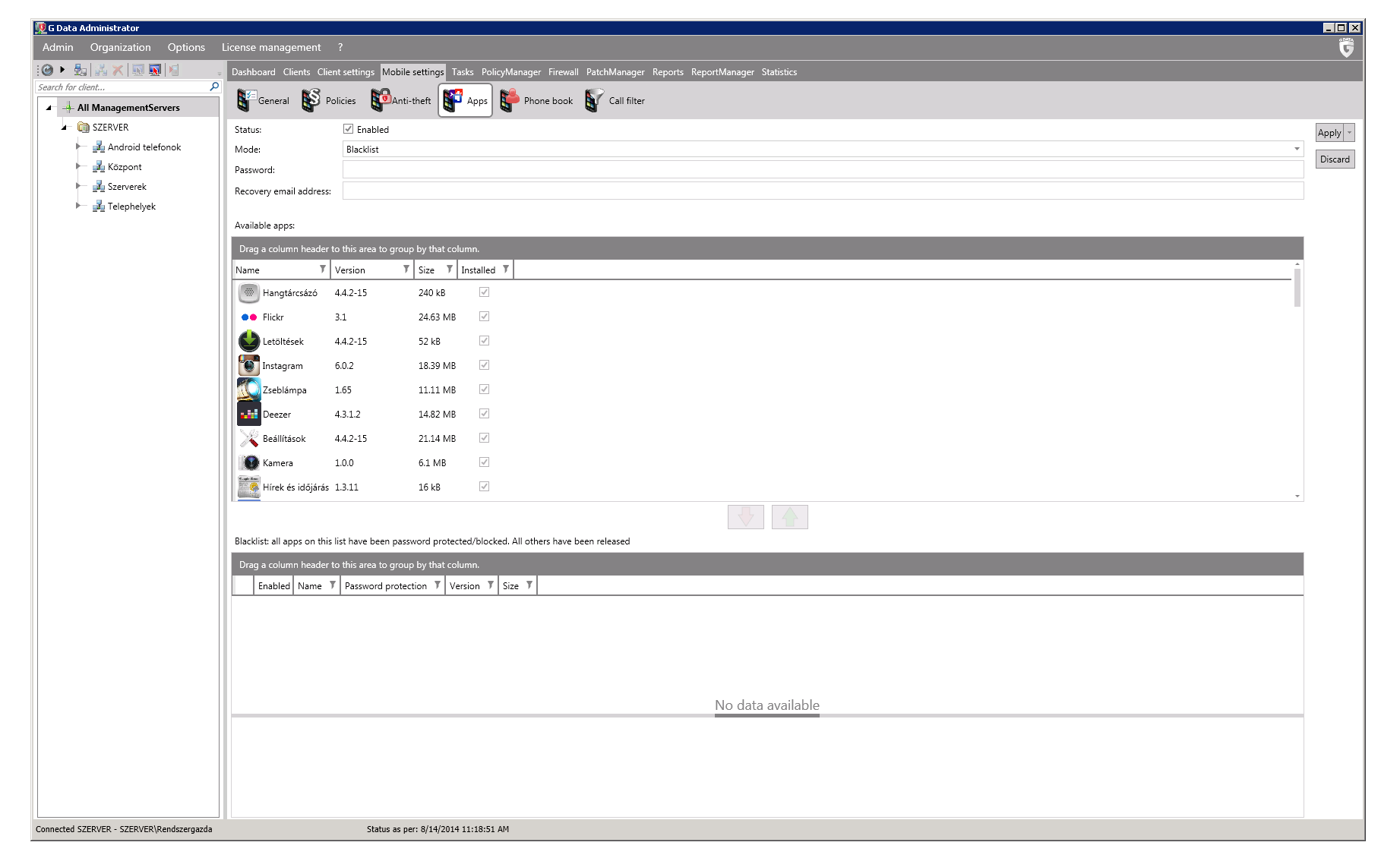This screenshot has width=1400, height=861.
Task: Toggle Installed checkbox for Zseblámpa
Action: 484,389
